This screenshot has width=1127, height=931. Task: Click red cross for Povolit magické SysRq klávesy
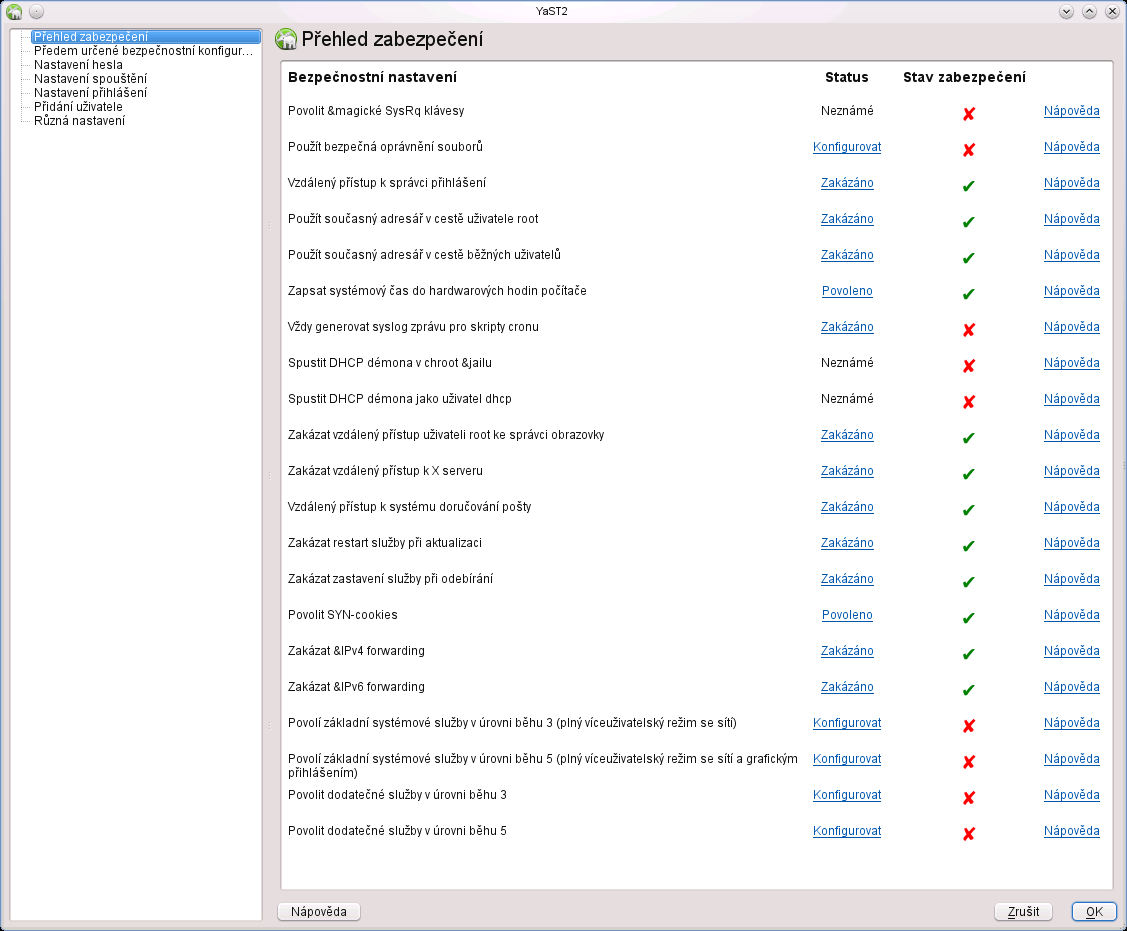[968, 114]
